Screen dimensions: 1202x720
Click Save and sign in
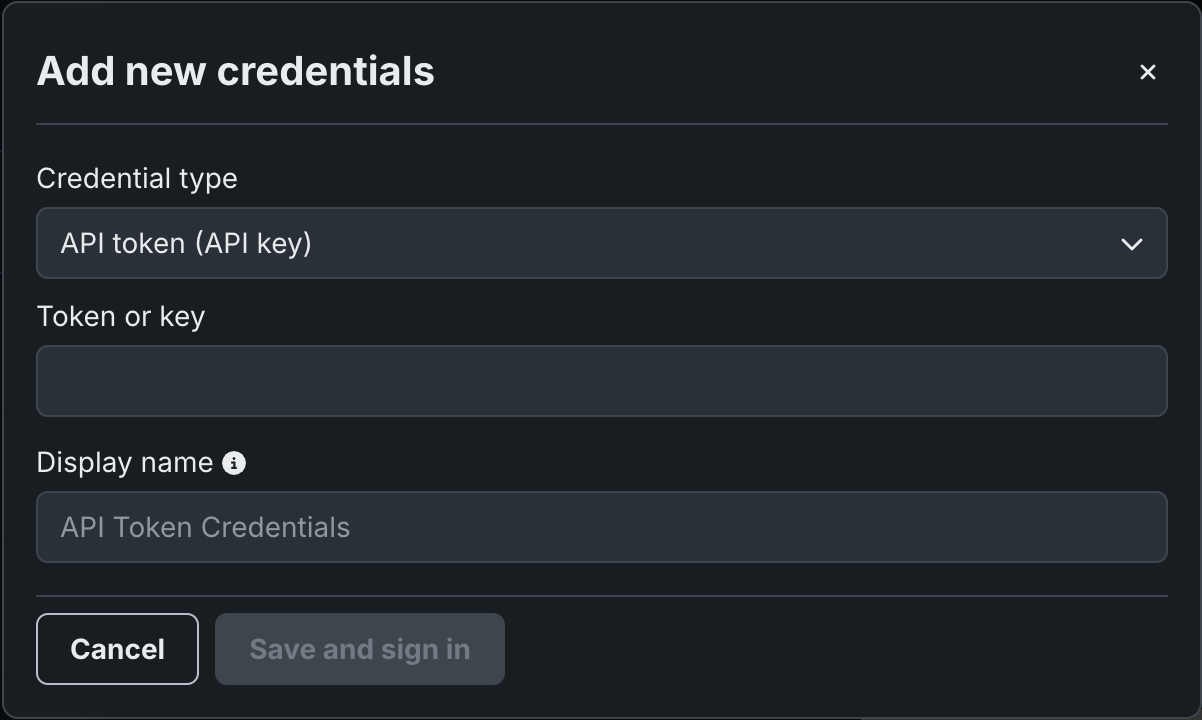pos(359,649)
